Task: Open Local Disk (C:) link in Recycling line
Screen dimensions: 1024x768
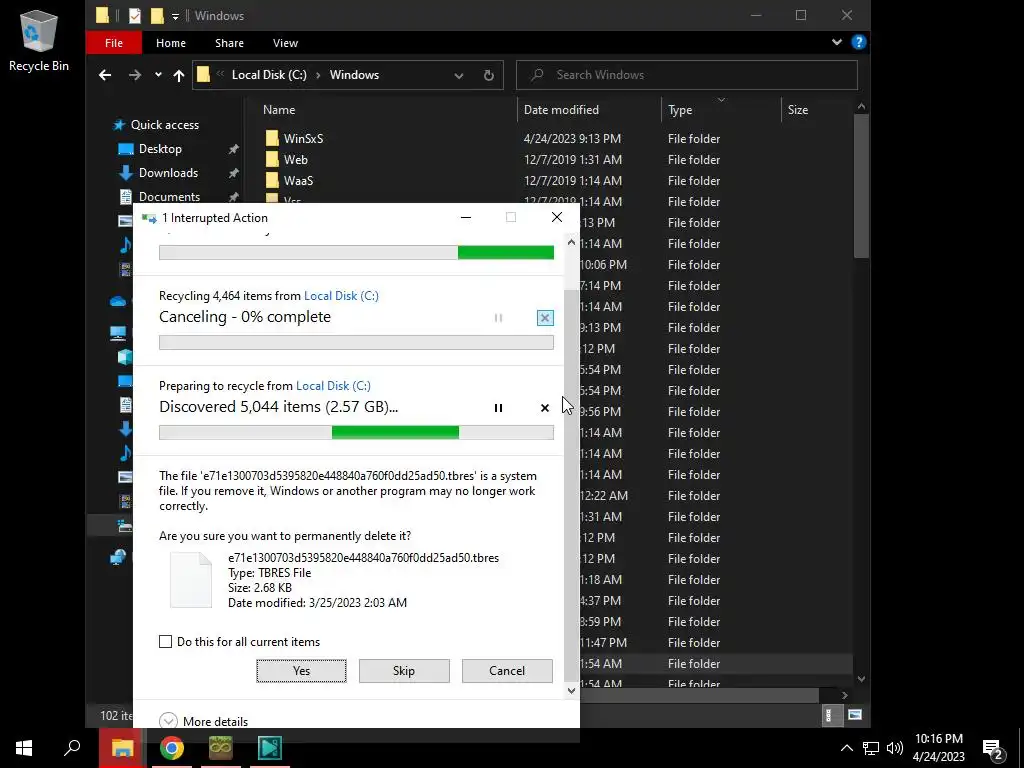Action: (341, 296)
